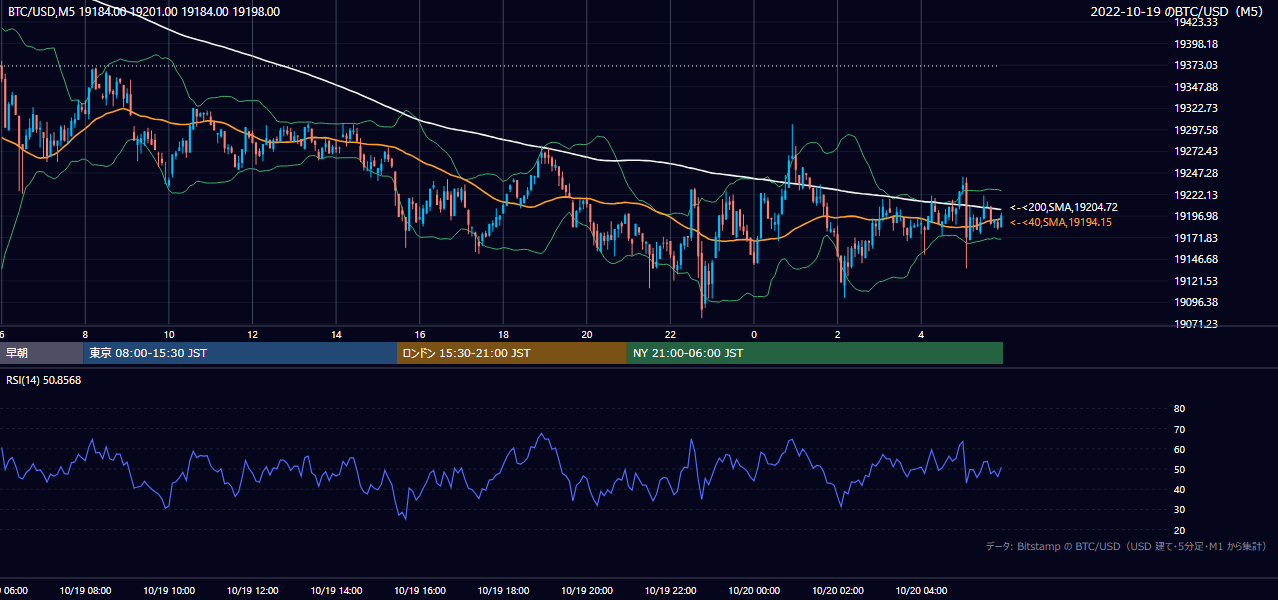Click price axis value 19171.83
The image size is (1278, 600).
coord(1195,237)
